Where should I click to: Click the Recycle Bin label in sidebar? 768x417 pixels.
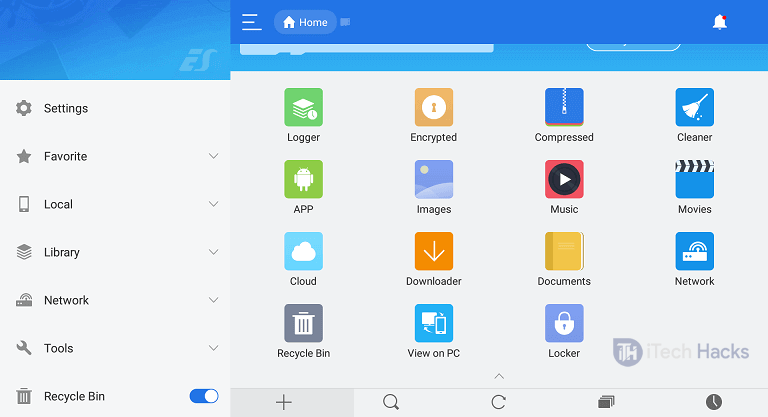pyautogui.click(x=74, y=396)
